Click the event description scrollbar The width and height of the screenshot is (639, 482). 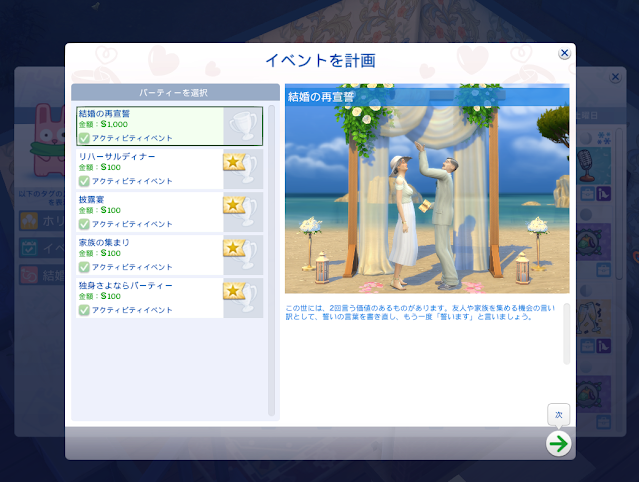[x=566, y=334]
